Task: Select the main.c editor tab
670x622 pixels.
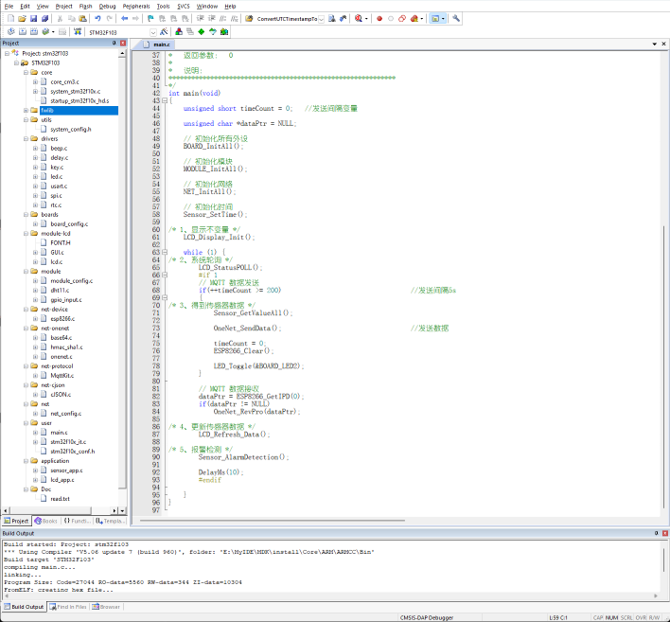Action: [157, 44]
